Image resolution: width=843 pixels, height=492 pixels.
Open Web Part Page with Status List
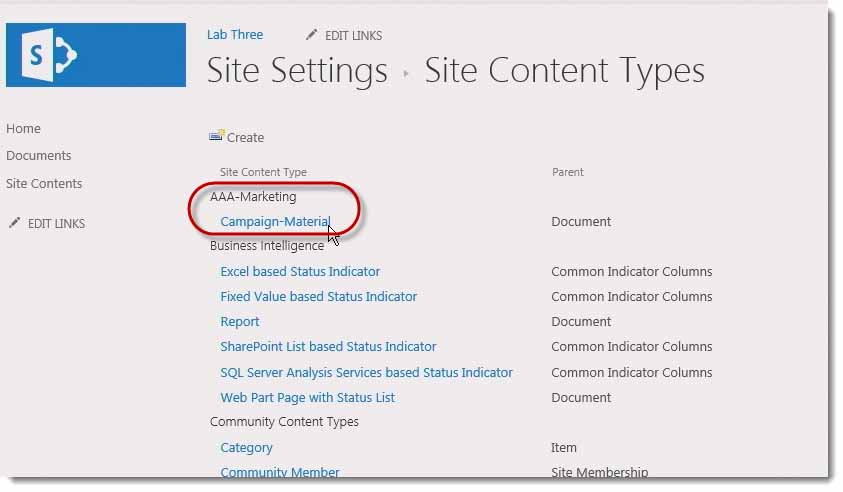[x=307, y=398]
